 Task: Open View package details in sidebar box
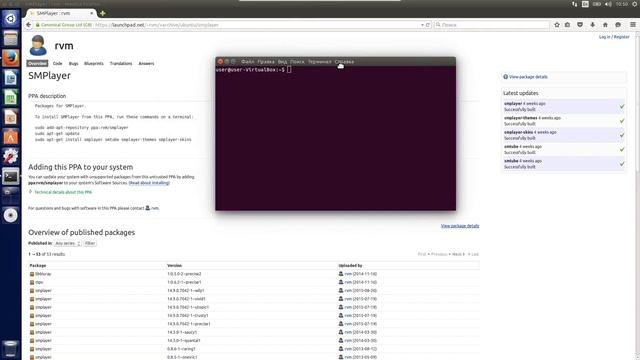pyautogui.click(x=528, y=77)
